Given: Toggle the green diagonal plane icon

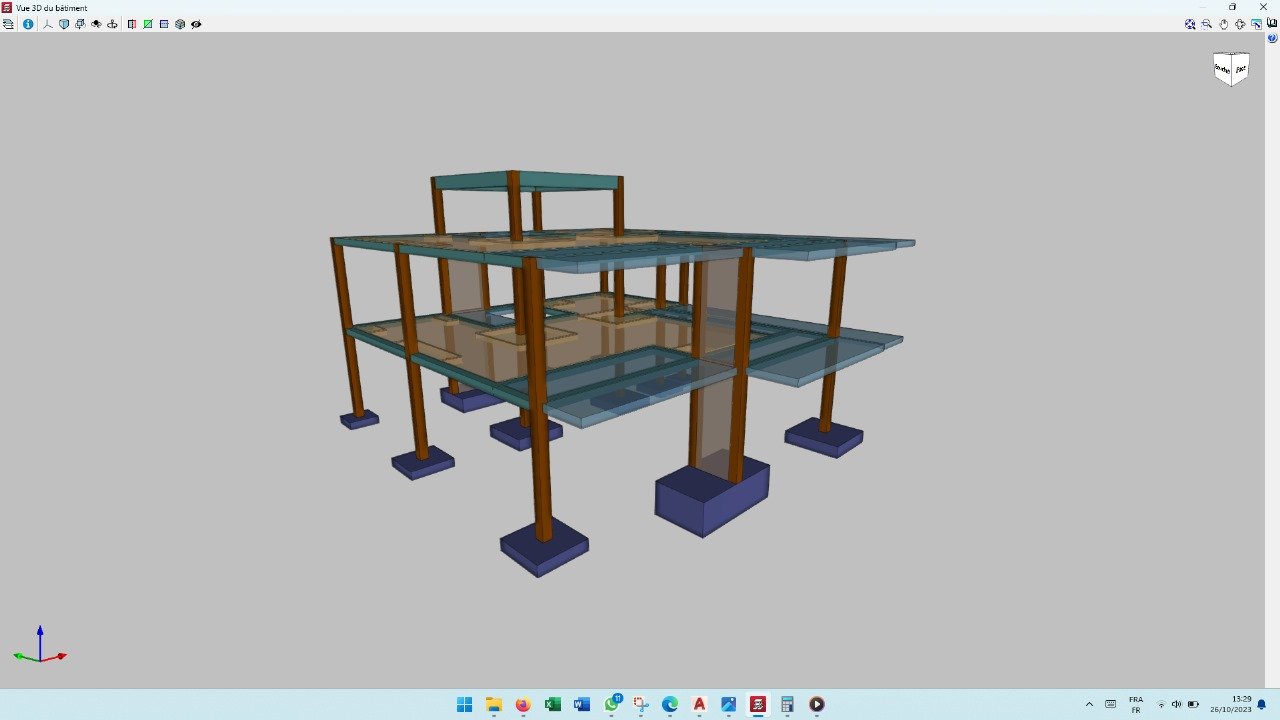Looking at the screenshot, I should pos(148,24).
